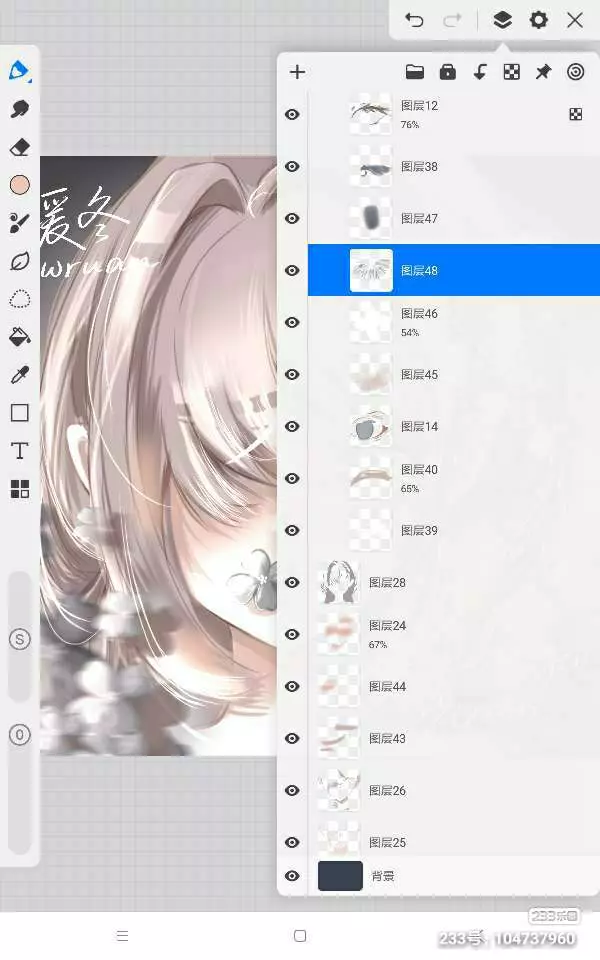Select layer name 图层28

[388, 582]
